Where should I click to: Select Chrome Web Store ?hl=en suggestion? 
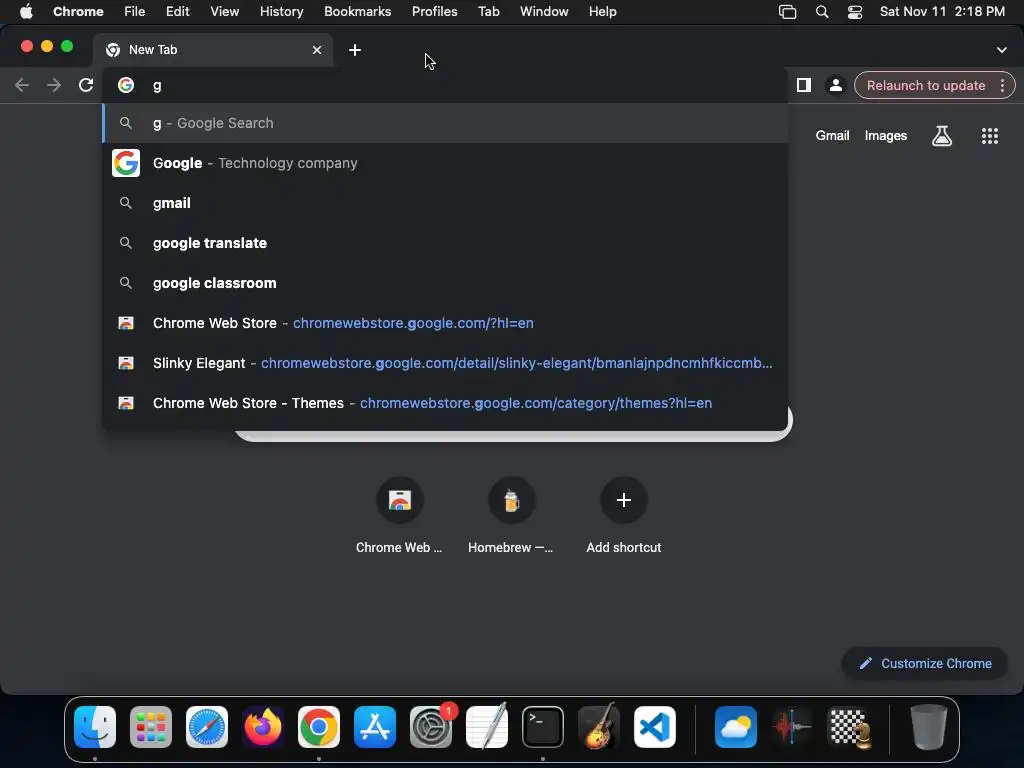(445, 323)
